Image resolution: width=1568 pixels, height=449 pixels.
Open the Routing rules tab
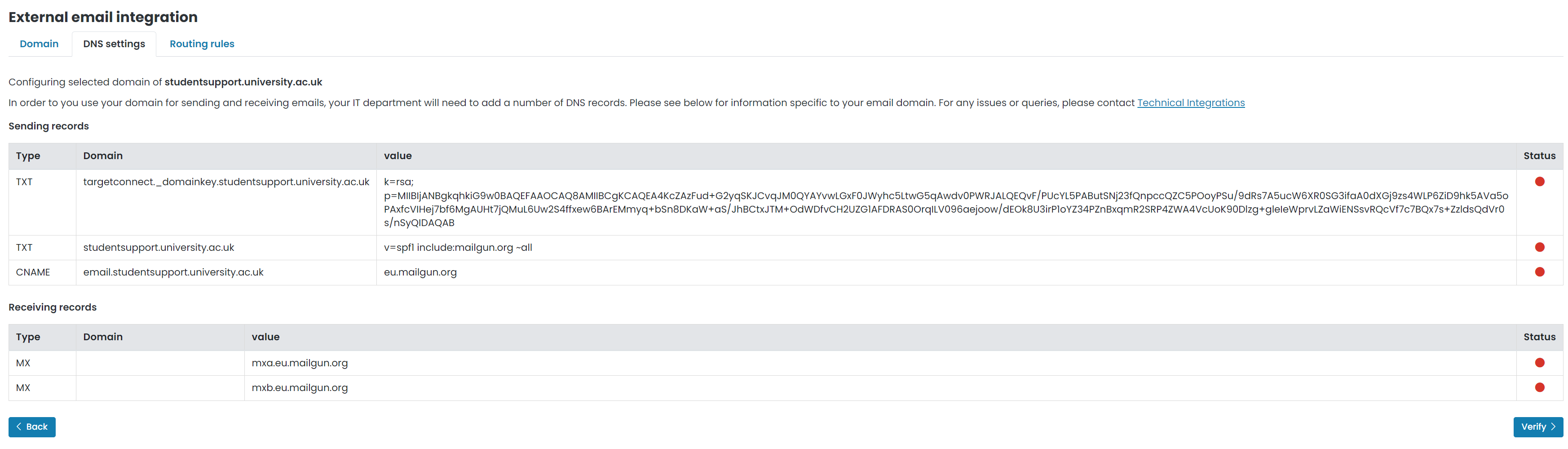coord(202,44)
